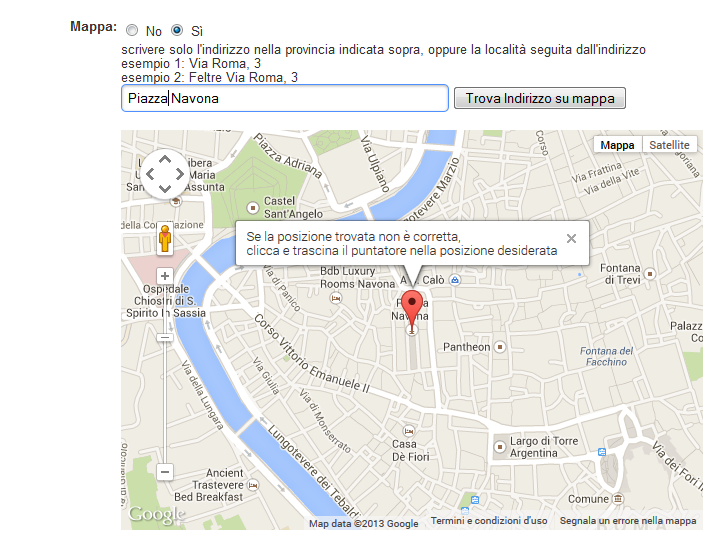Click the Piazza Adriana street label
Image resolution: width=719 pixels, height=553 pixels.
[288, 155]
